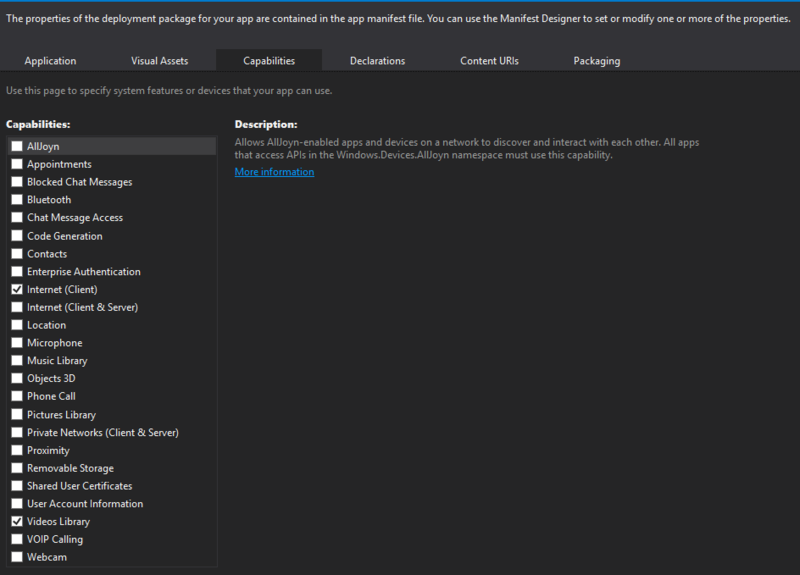Turn on Removable Storage capability
This screenshot has width=800, height=575.
coord(17,468)
